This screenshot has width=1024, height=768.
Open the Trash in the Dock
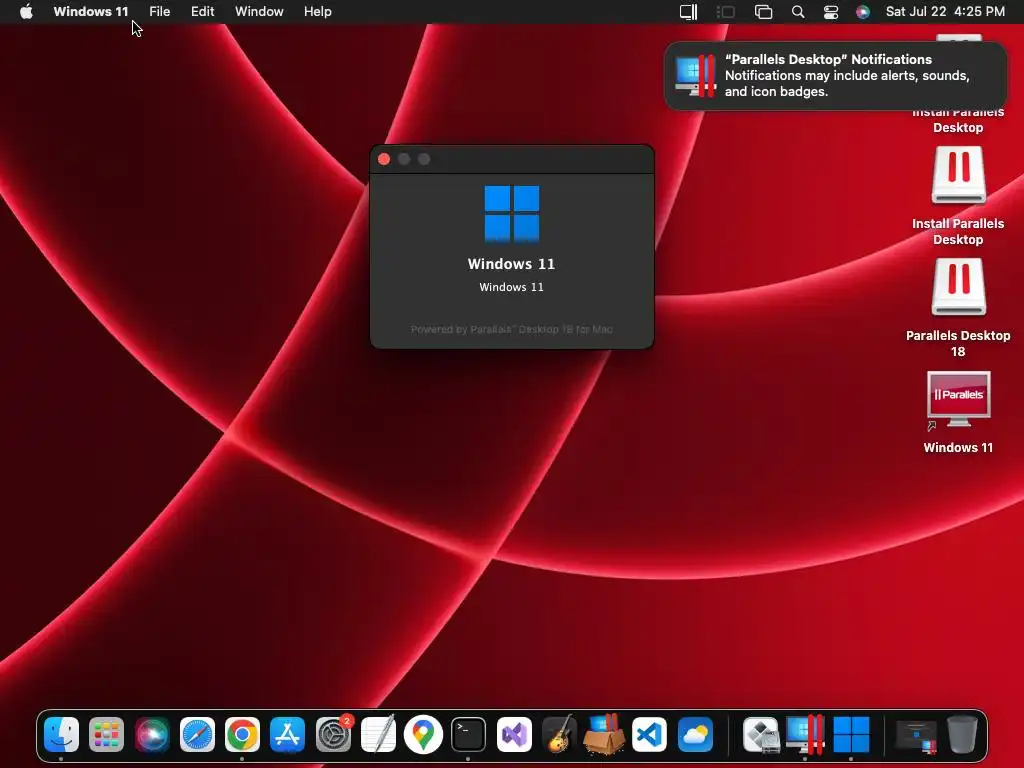pyautogui.click(x=962, y=735)
